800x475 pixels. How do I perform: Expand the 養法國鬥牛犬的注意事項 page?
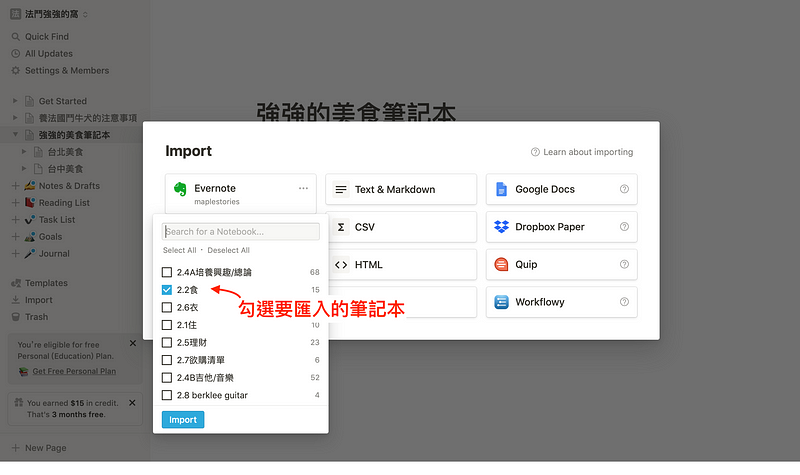pos(15,118)
